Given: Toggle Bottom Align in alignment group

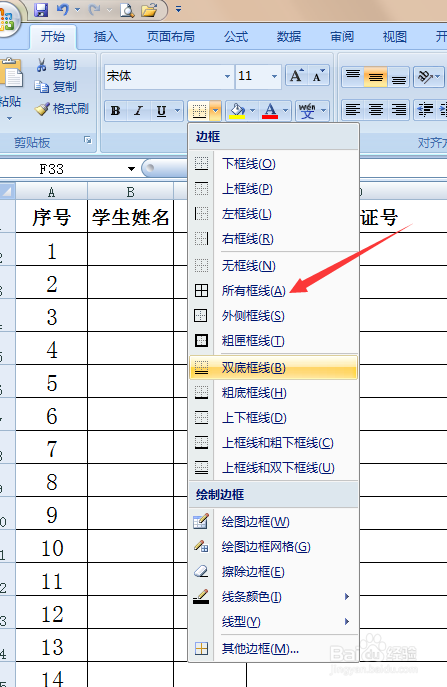Looking at the screenshot, I should click(398, 76).
